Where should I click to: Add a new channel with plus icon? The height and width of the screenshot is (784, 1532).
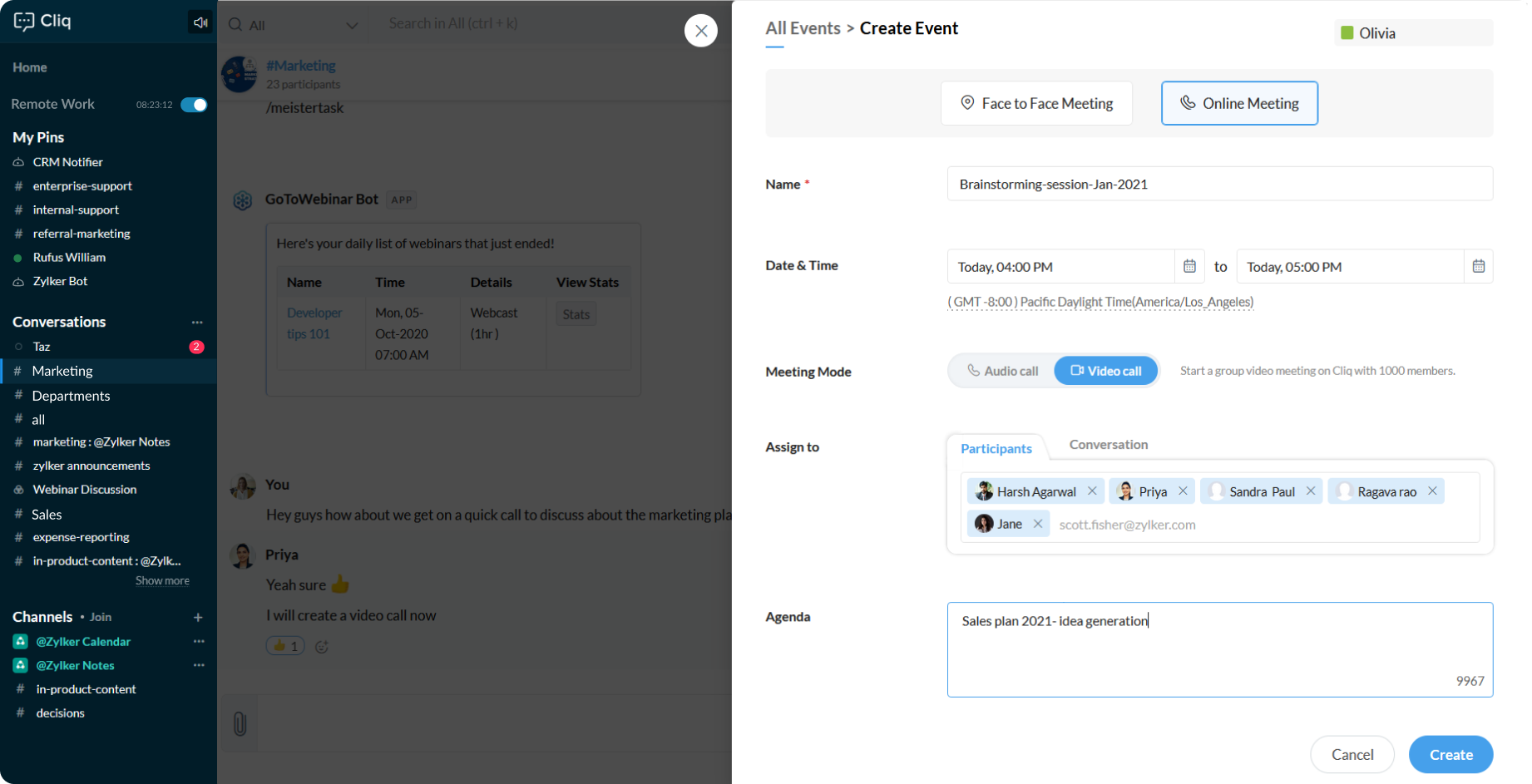[198, 617]
